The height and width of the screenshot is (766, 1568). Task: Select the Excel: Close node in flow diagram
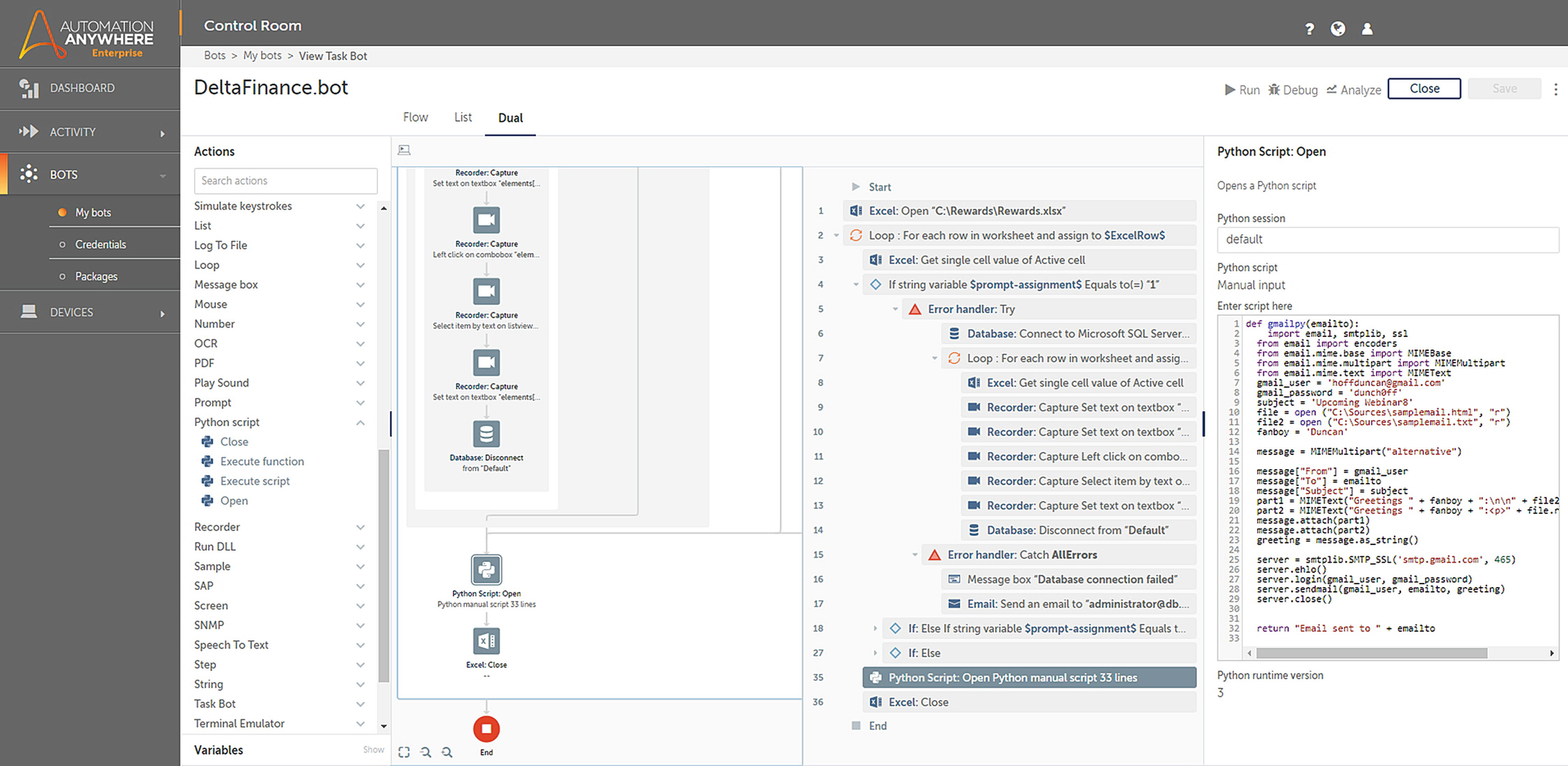(x=486, y=641)
